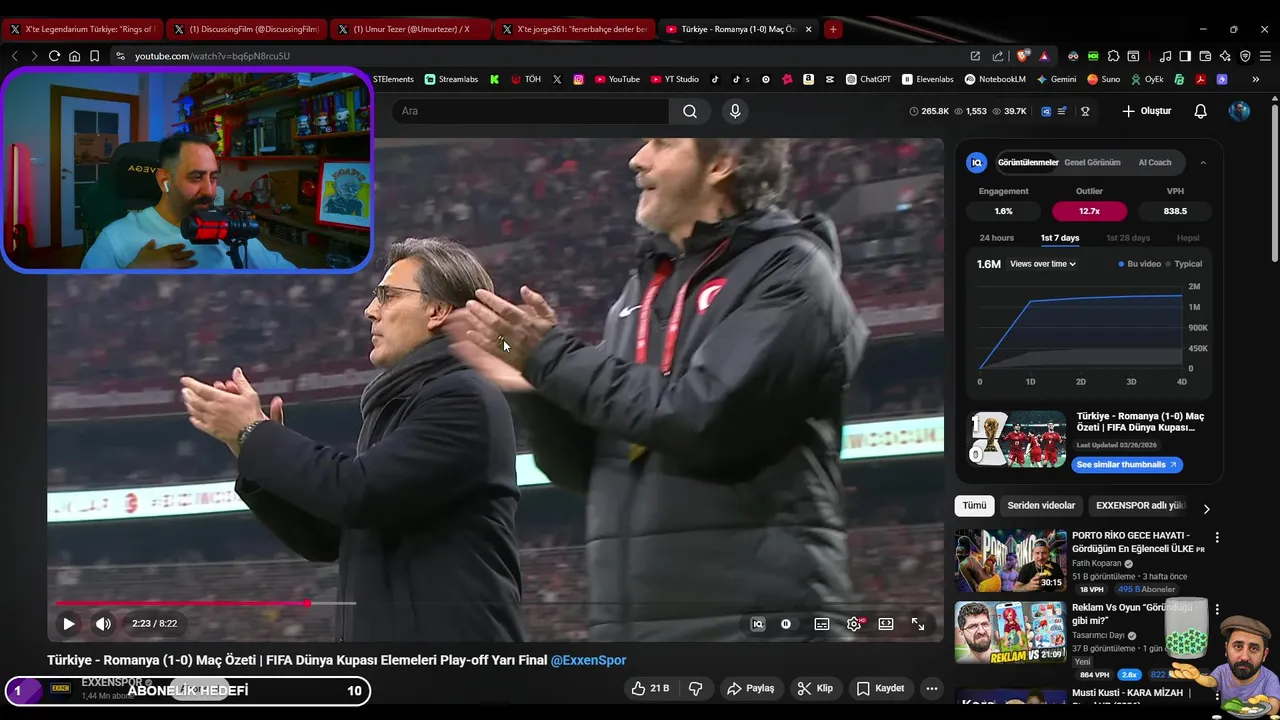Open Oluştur create menu
Screen dimensions: 1280x720
(1147, 111)
